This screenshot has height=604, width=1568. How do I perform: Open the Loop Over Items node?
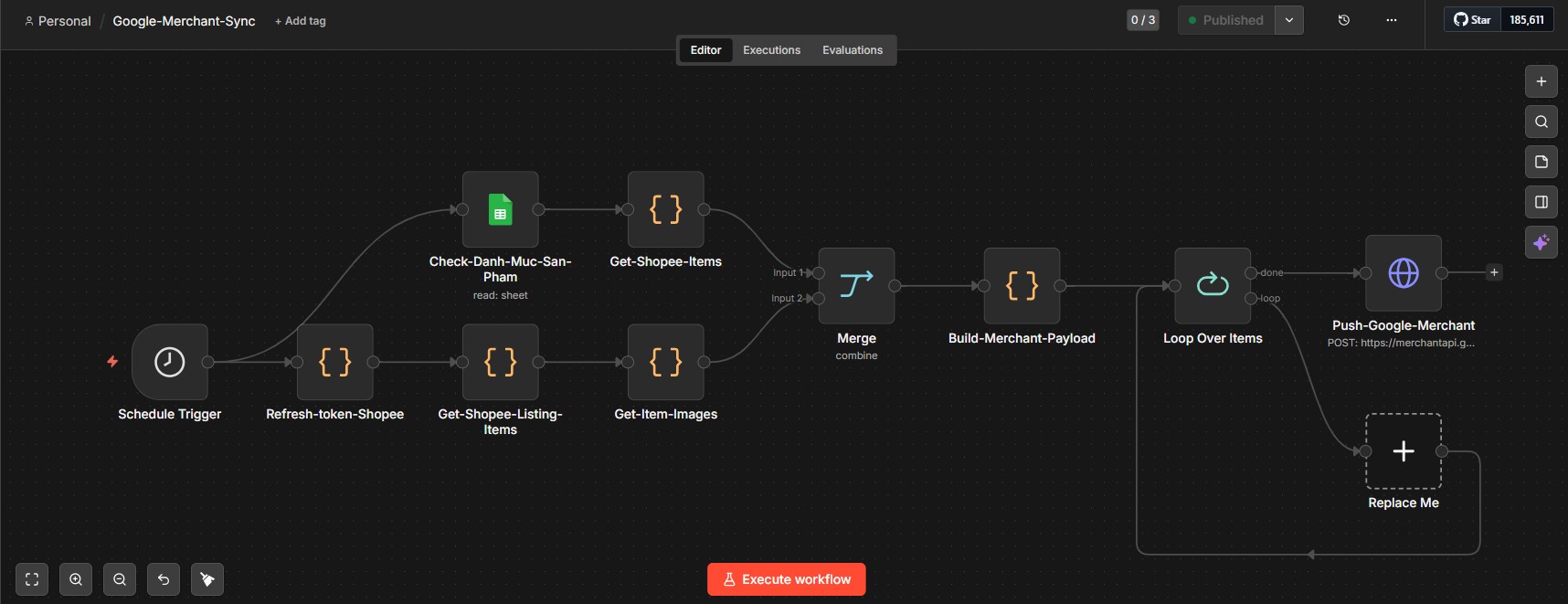1213,286
